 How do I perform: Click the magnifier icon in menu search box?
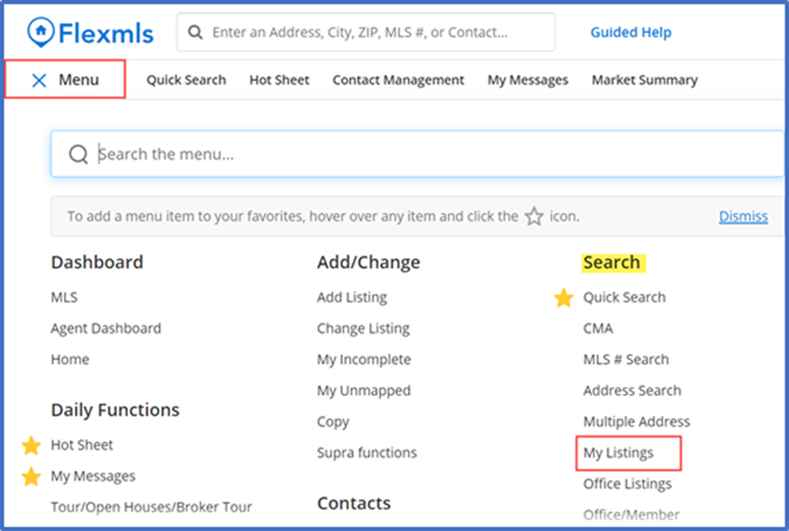pos(78,155)
